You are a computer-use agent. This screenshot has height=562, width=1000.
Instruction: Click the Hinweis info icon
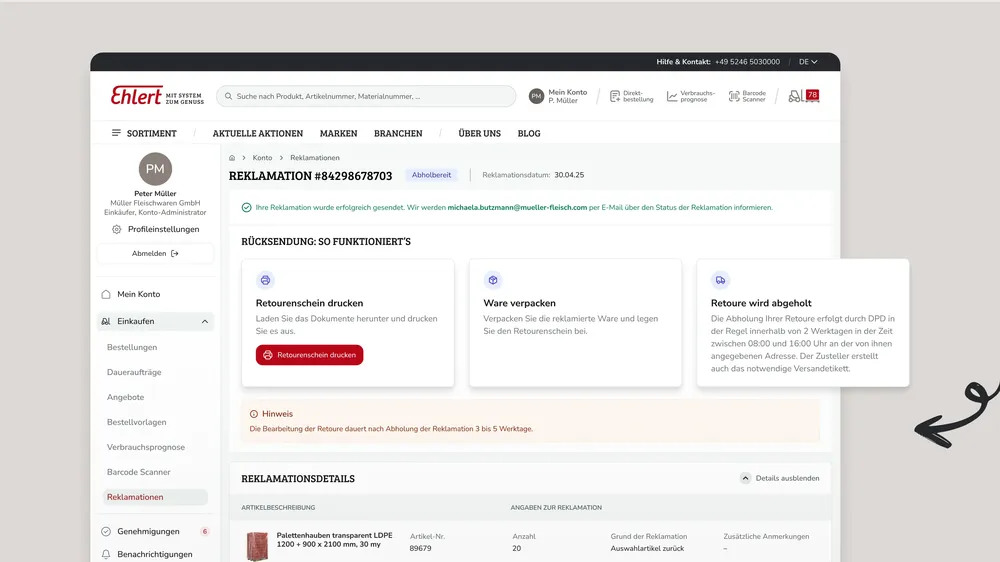(x=254, y=414)
